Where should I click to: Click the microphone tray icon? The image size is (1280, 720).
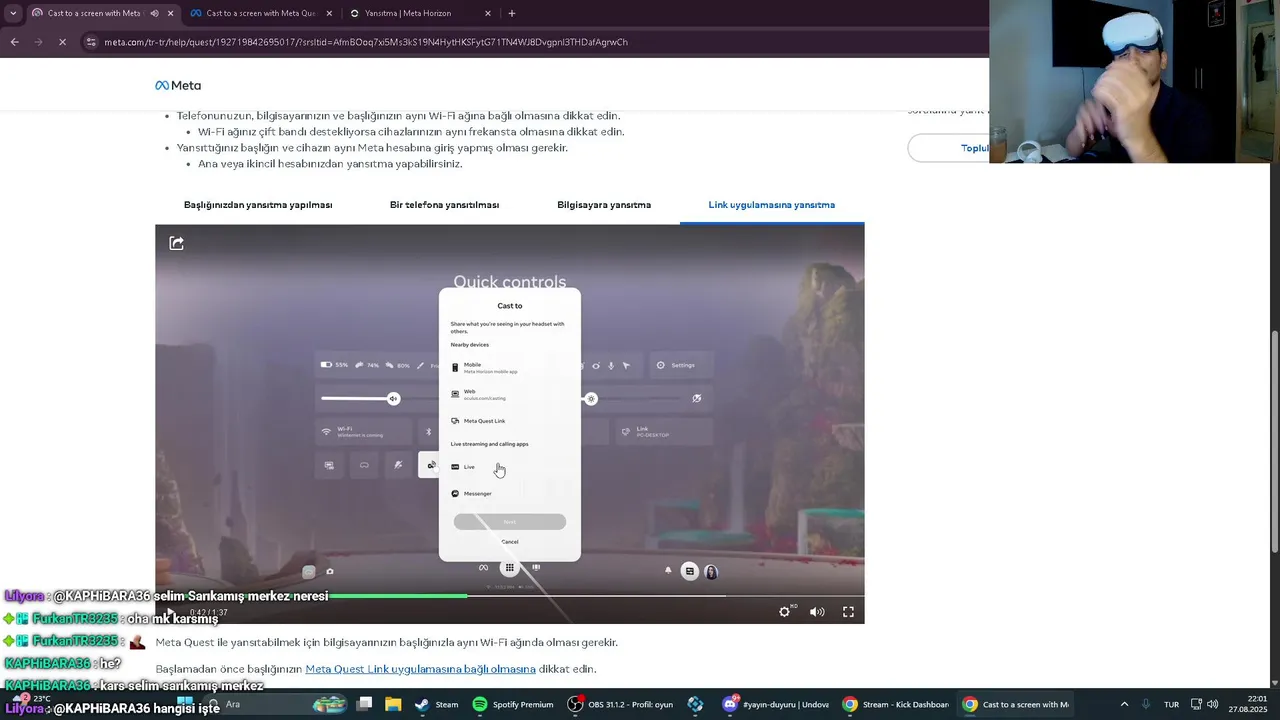[1146, 704]
